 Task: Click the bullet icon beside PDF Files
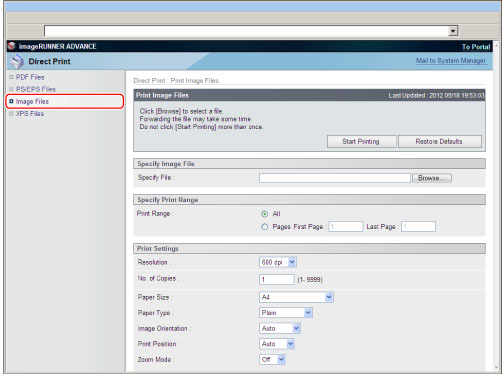11,77
